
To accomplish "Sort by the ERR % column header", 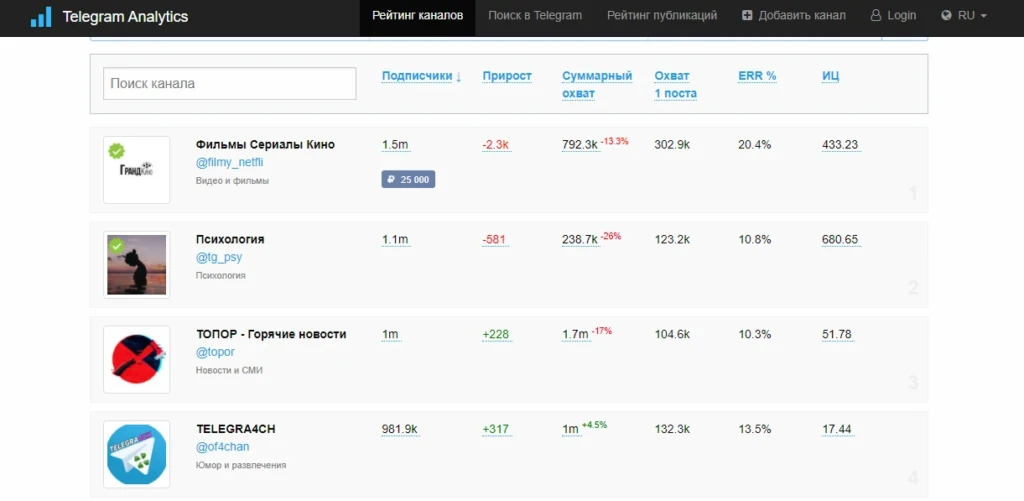I will (x=758, y=76).
